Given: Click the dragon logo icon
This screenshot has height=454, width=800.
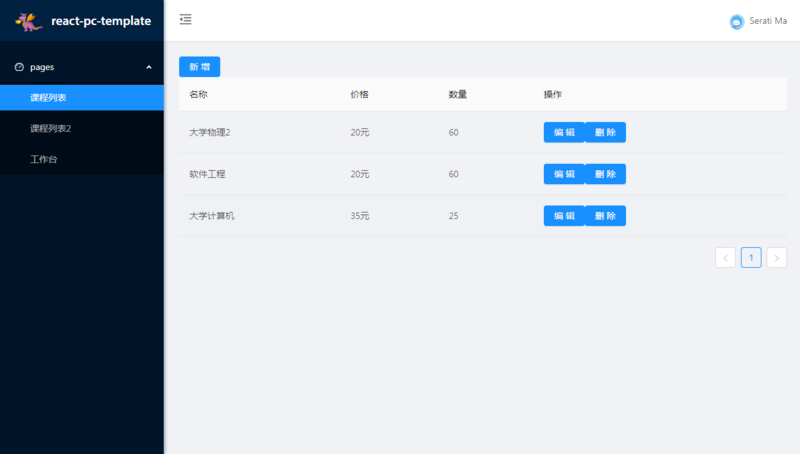Looking at the screenshot, I should coord(29,21).
